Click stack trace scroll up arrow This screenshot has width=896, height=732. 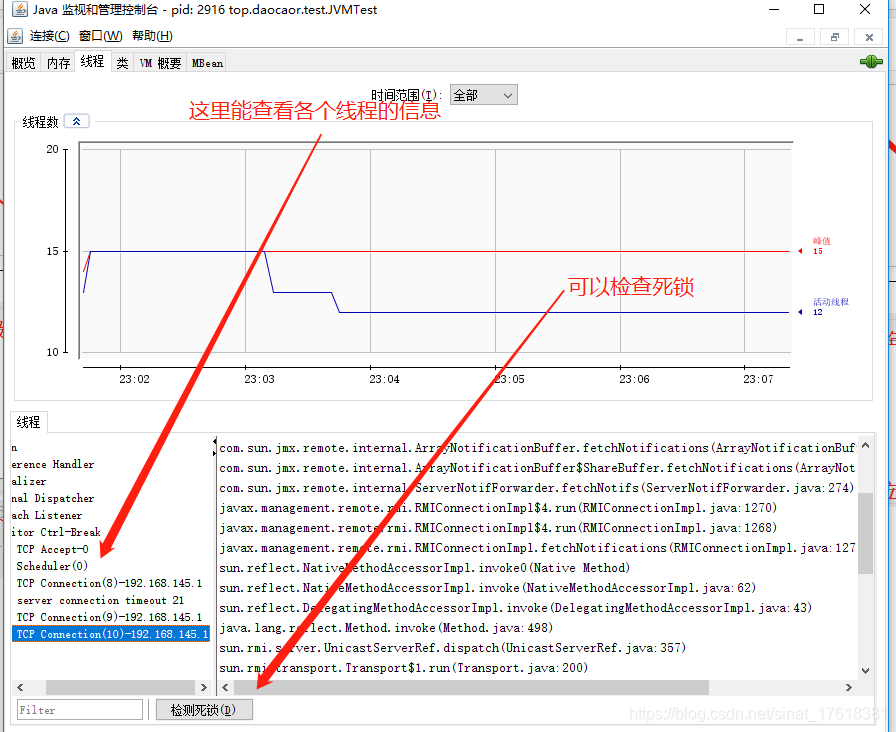pos(866,445)
